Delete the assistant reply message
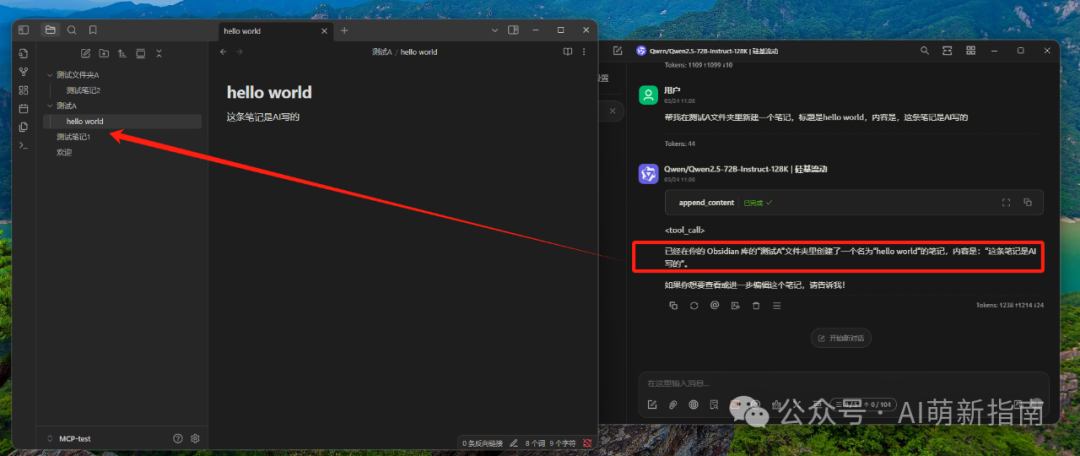This screenshot has height=456, width=1080. click(x=756, y=305)
